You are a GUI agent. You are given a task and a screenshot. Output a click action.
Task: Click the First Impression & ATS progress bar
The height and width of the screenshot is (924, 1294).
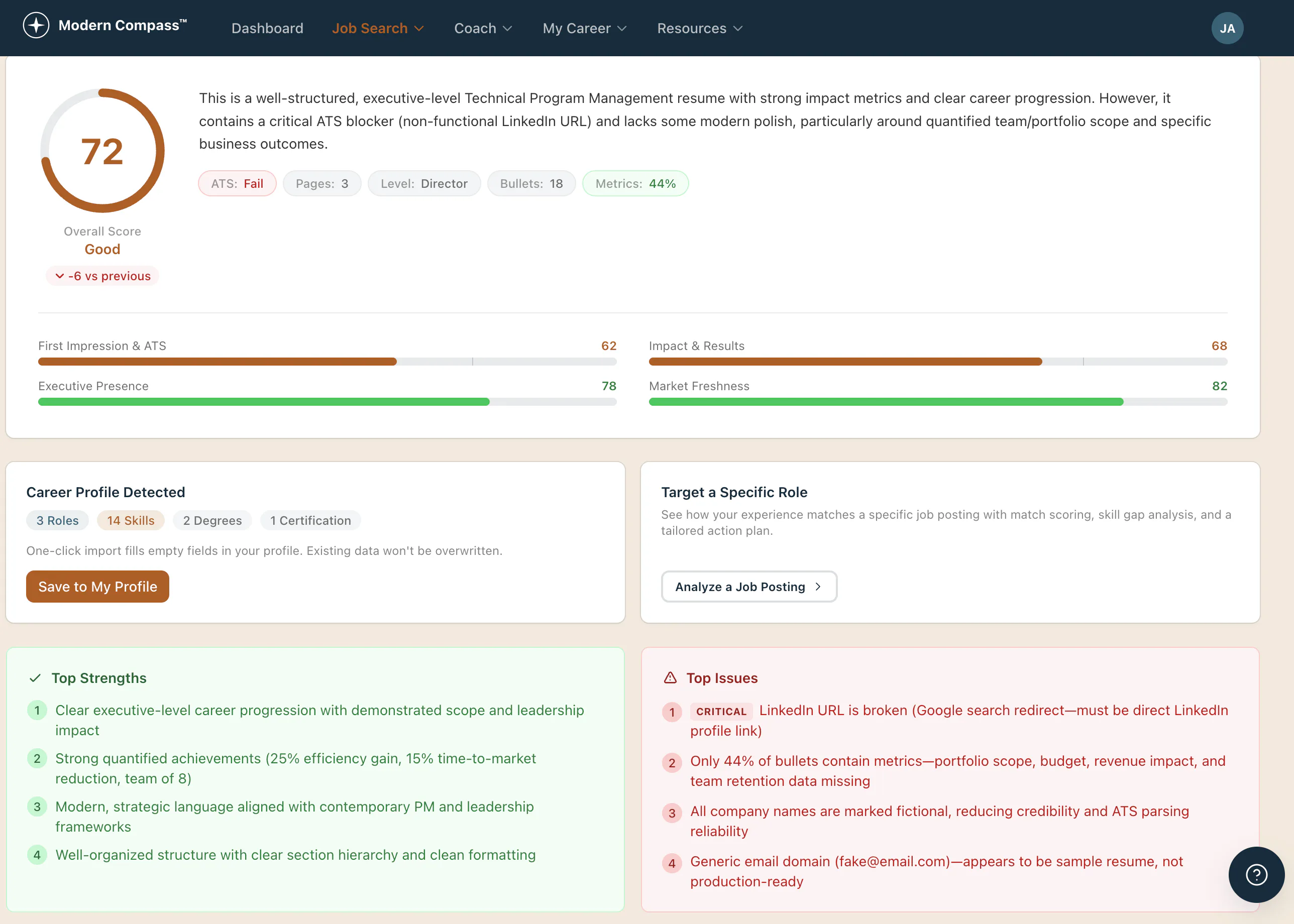tap(327, 362)
